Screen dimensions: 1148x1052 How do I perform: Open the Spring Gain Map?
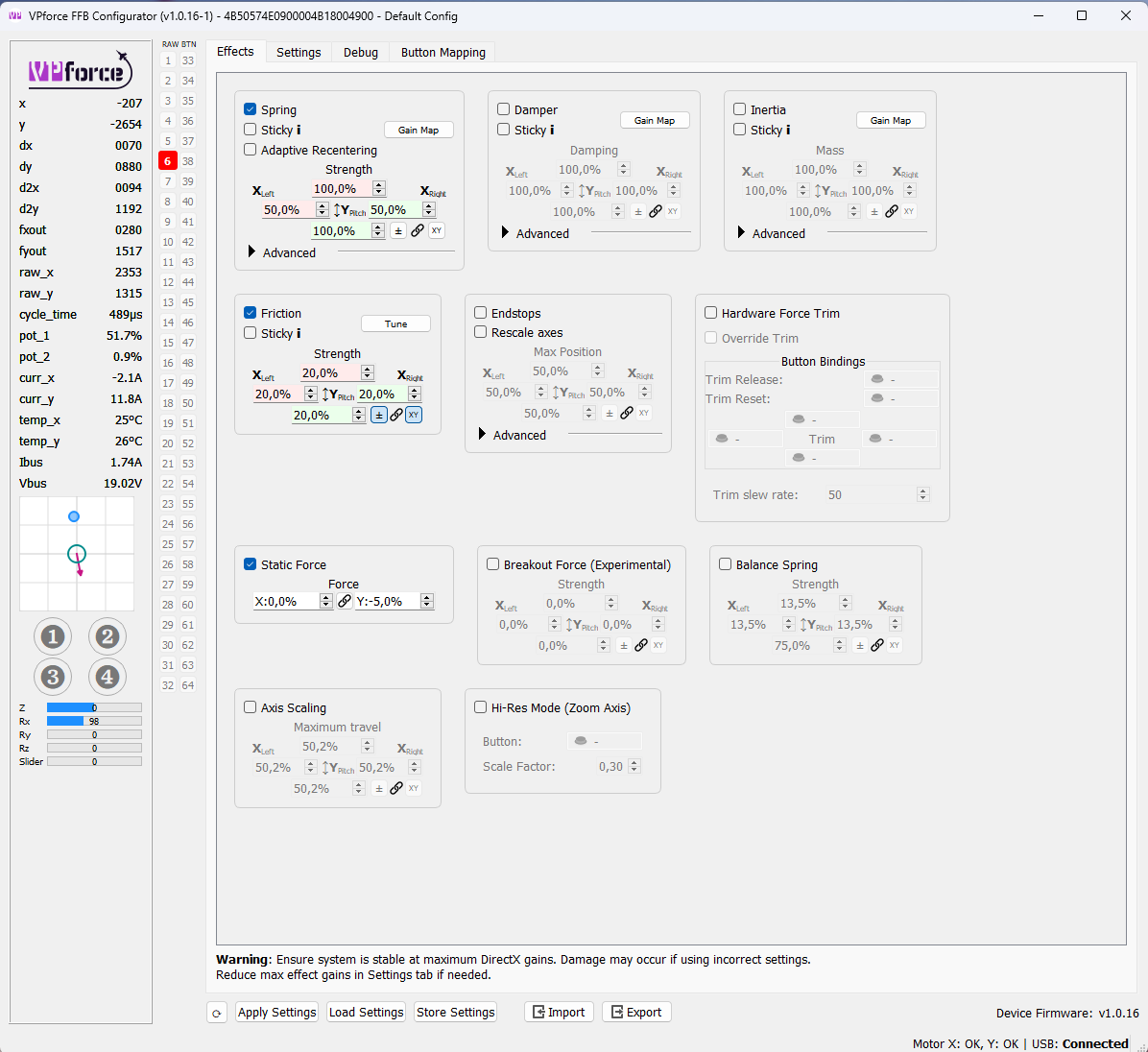point(419,131)
